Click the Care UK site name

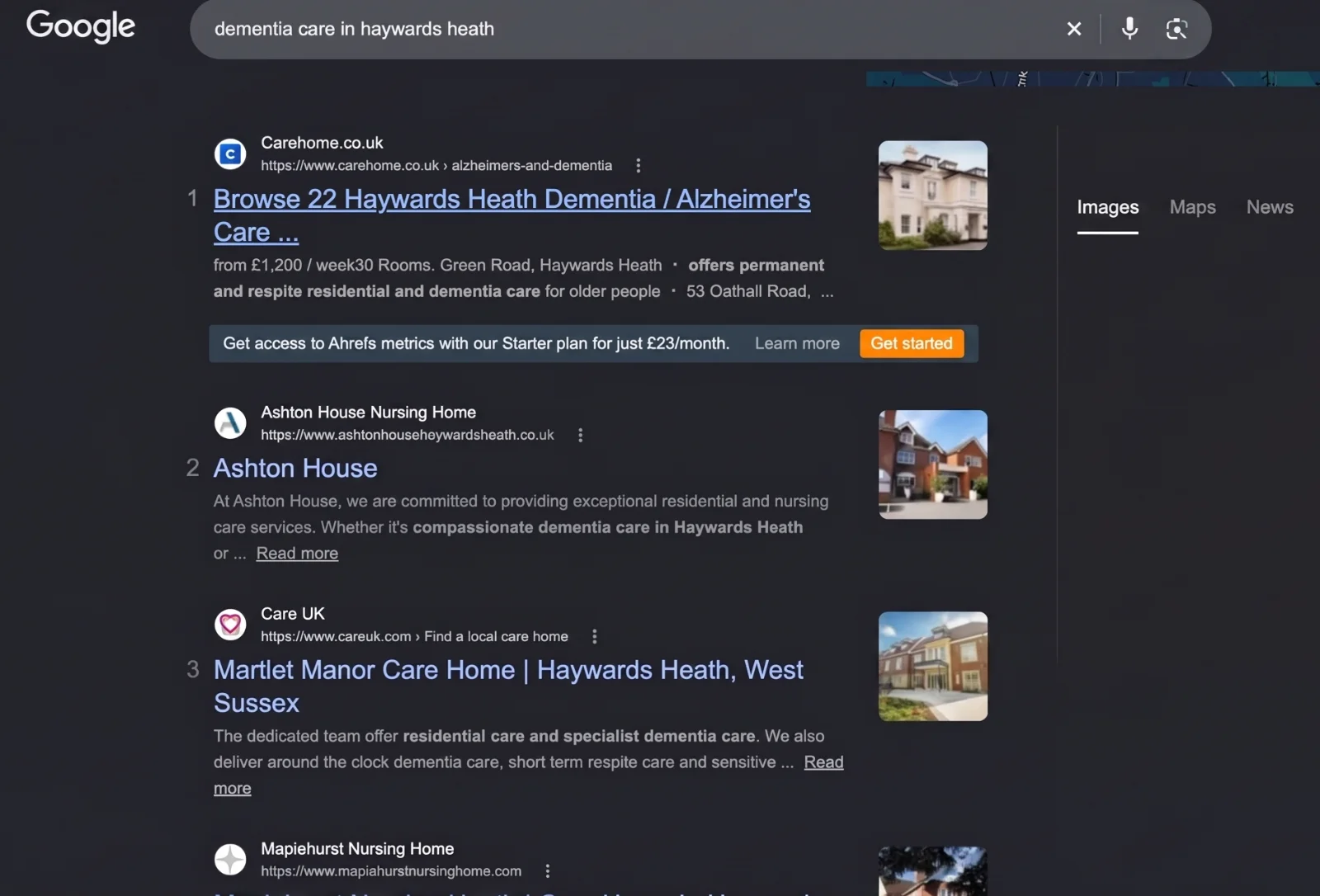point(293,614)
